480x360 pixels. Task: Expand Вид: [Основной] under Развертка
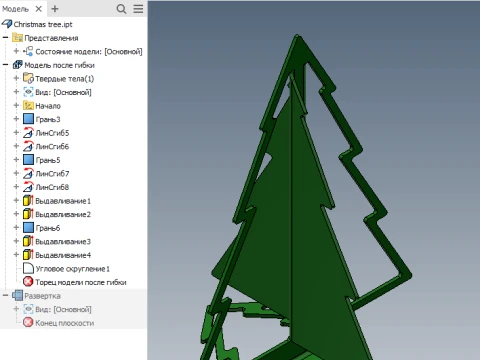(16, 309)
